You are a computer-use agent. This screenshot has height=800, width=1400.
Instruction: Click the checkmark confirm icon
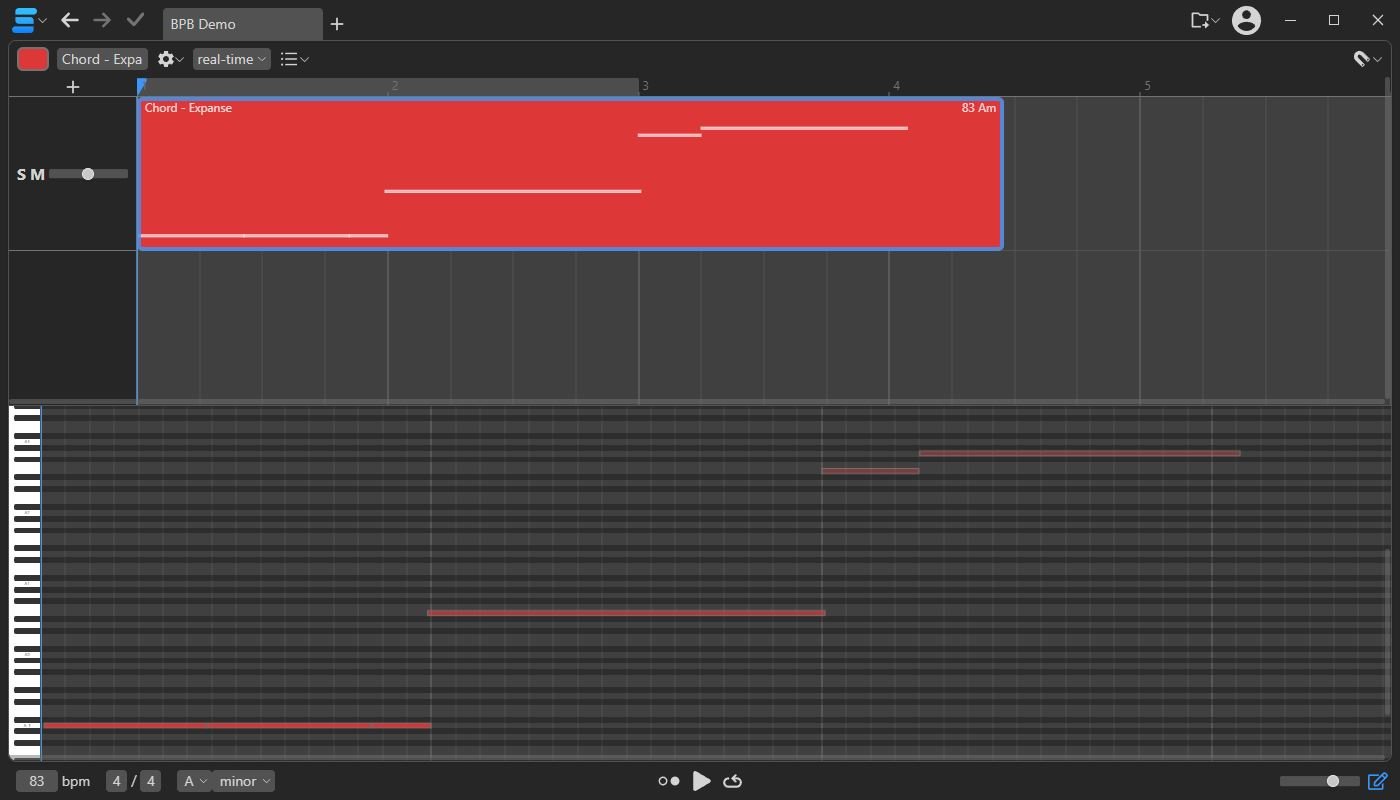135,20
